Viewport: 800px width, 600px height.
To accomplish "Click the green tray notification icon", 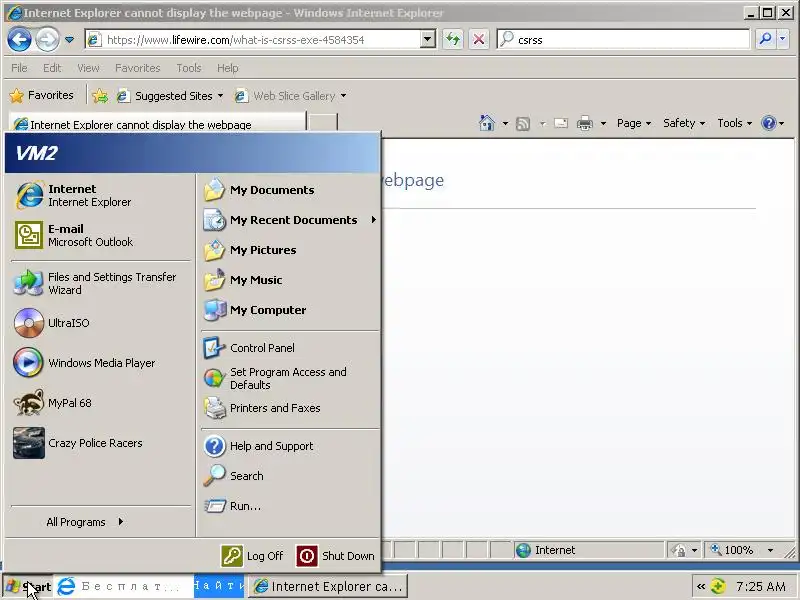I will pyautogui.click(x=718, y=586).
